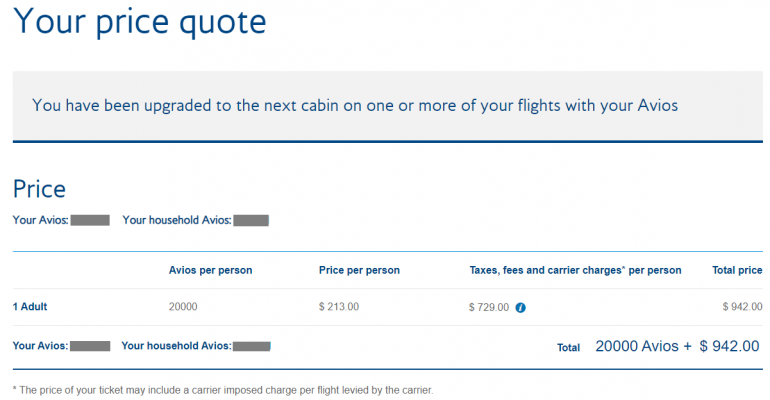
Task: Select the "Taxes, fees and carrier charges" header
Action: pyautogui.click(x=575, y=270)
